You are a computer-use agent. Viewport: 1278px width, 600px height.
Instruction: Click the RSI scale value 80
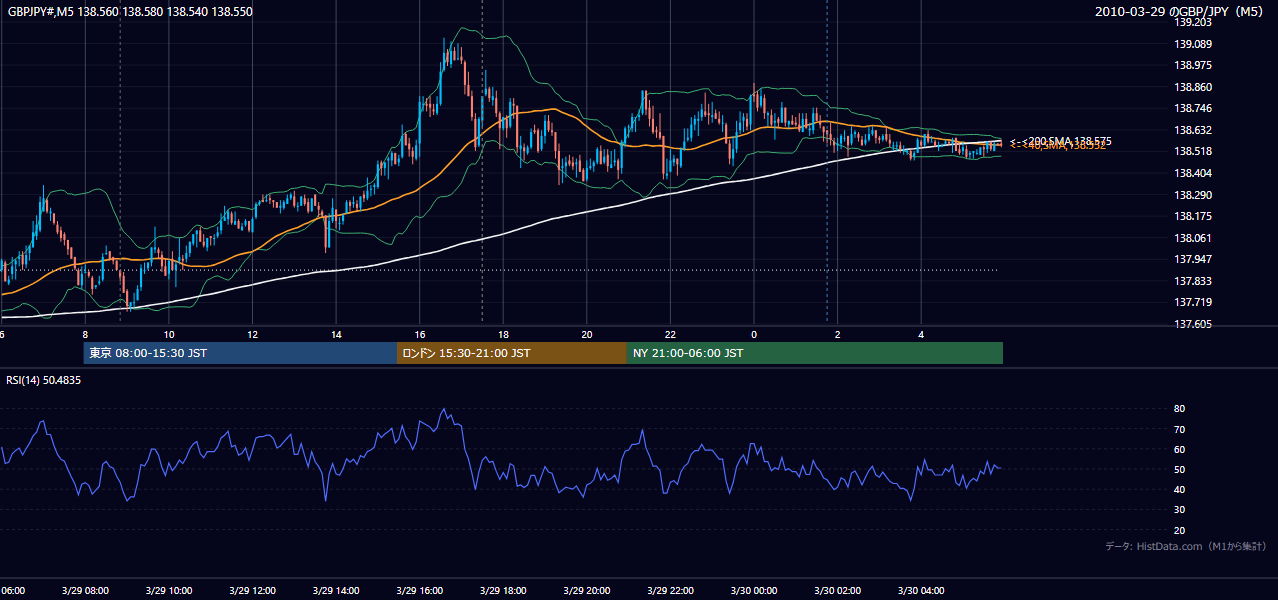coord(1179,409)
